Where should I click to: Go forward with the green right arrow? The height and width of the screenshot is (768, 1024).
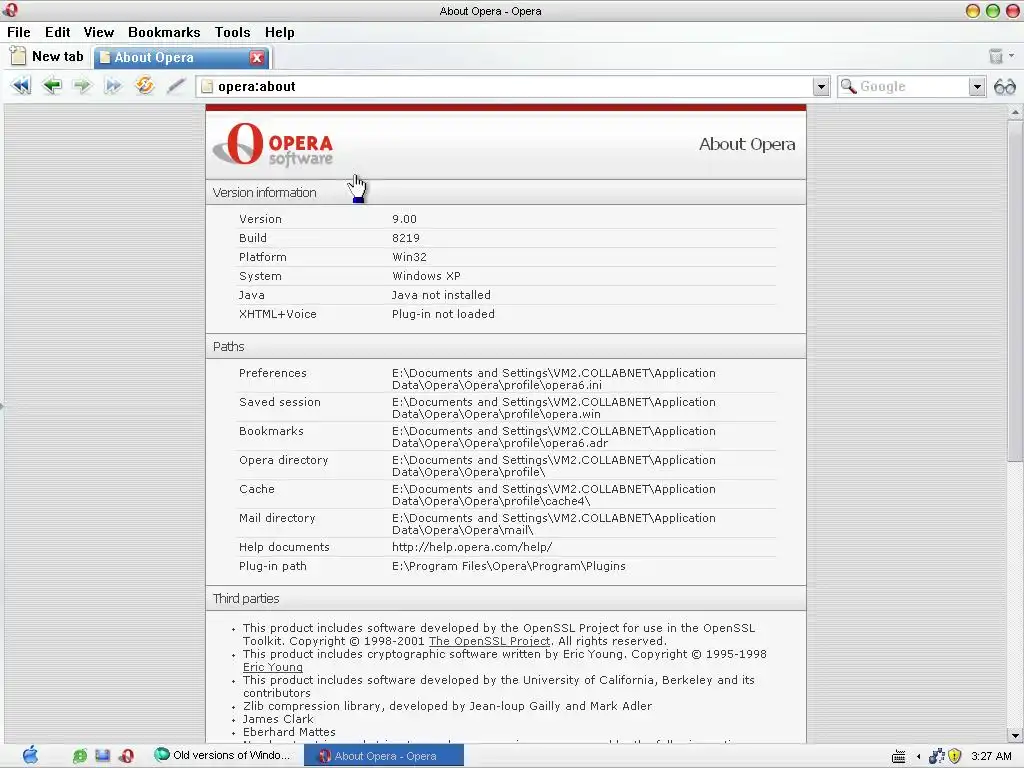coord(82,86)
